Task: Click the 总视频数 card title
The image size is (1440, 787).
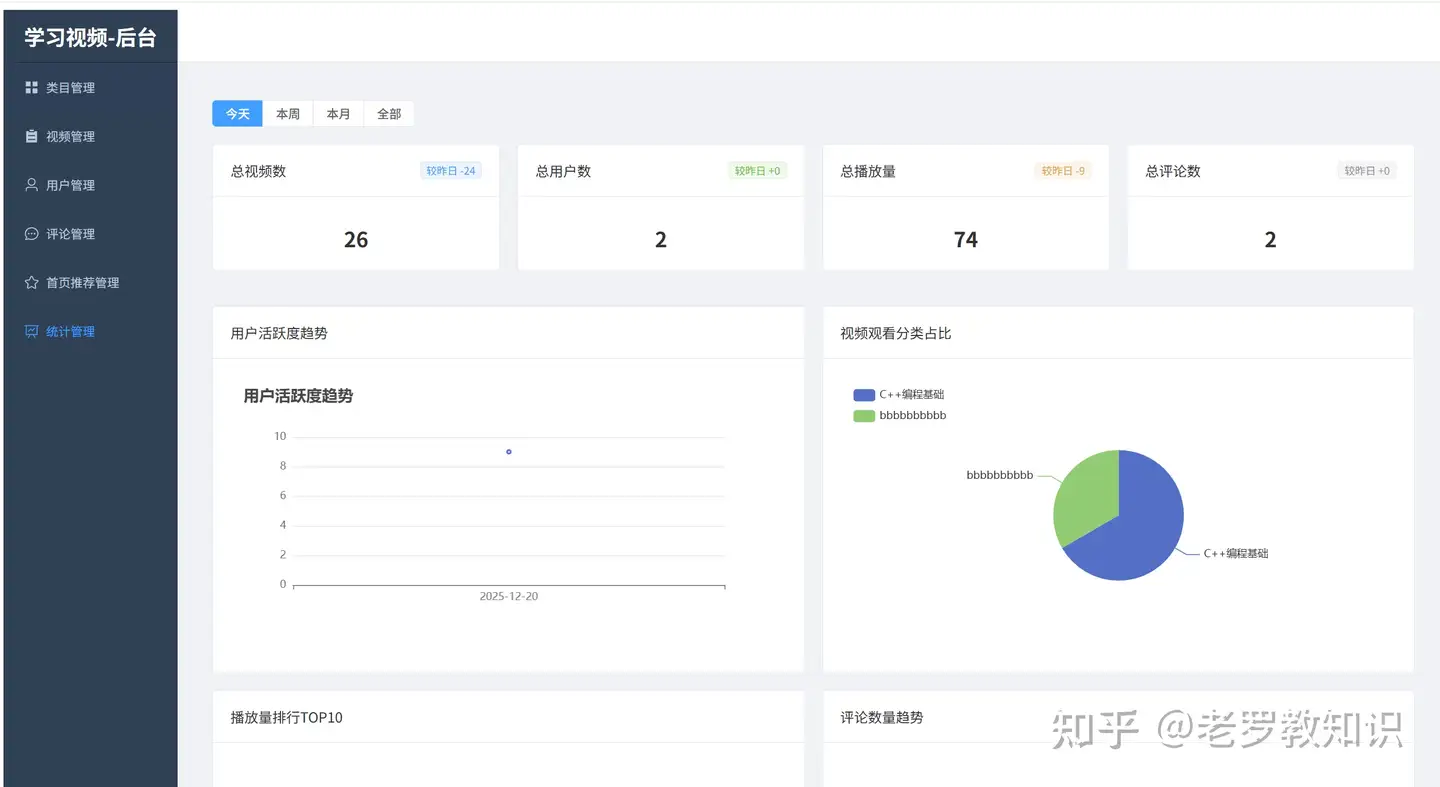Action: [x=258, y=171]
